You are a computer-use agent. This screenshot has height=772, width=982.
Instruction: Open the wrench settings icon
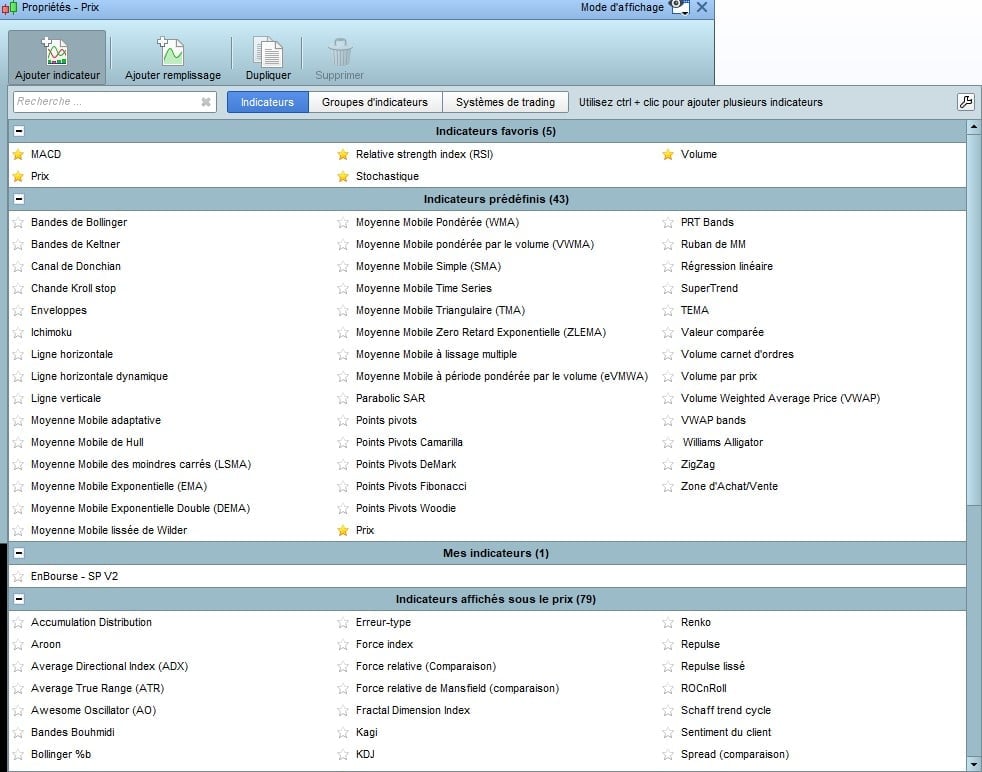[966, 101]
